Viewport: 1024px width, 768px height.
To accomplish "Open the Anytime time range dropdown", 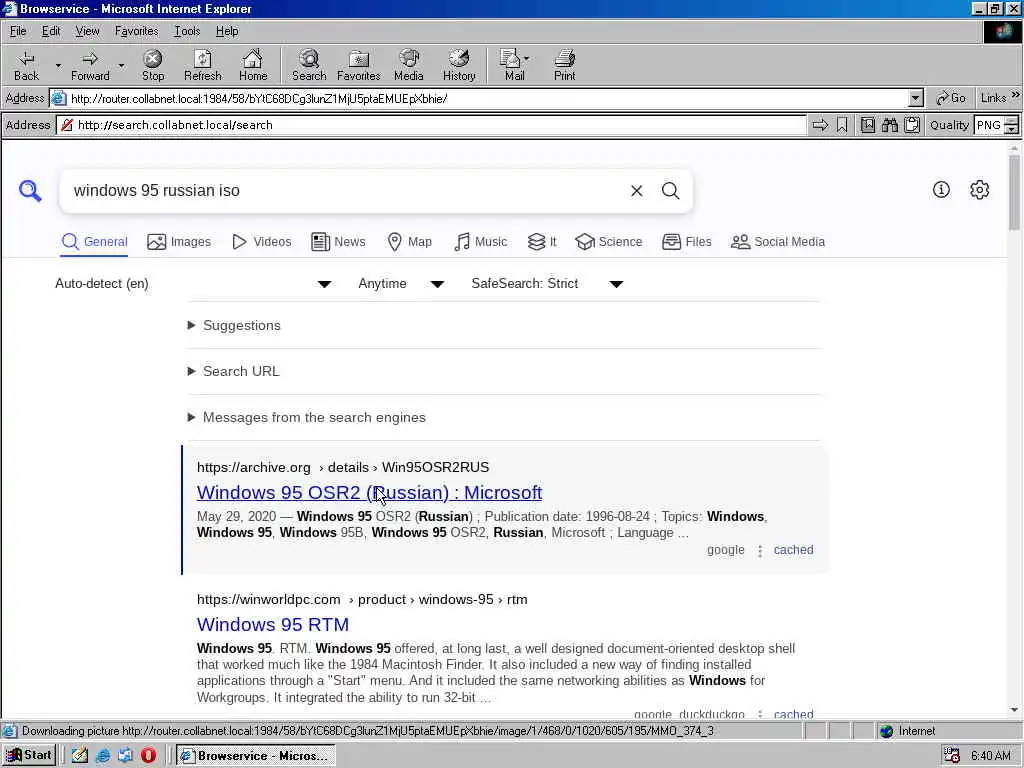I will tap(400, 283).
